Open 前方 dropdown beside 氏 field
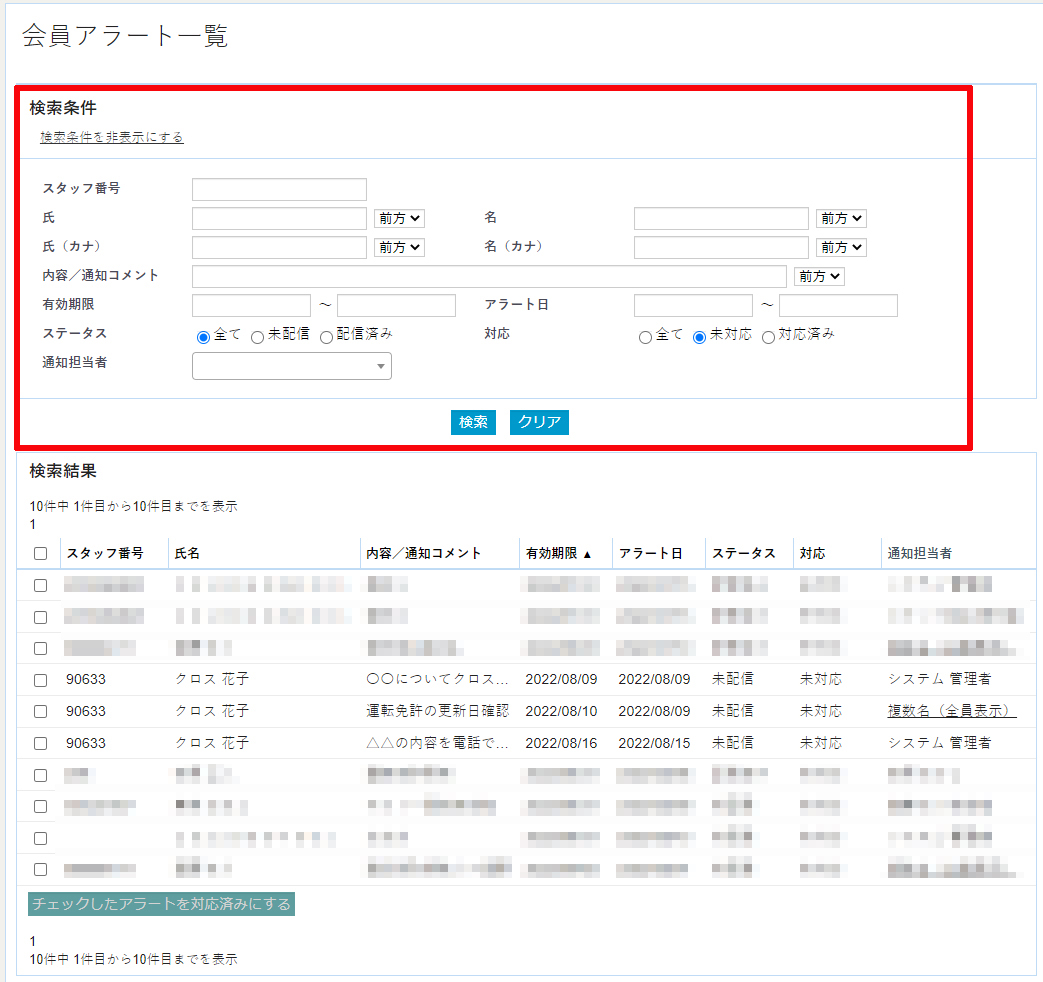 [x=399, y=218]
